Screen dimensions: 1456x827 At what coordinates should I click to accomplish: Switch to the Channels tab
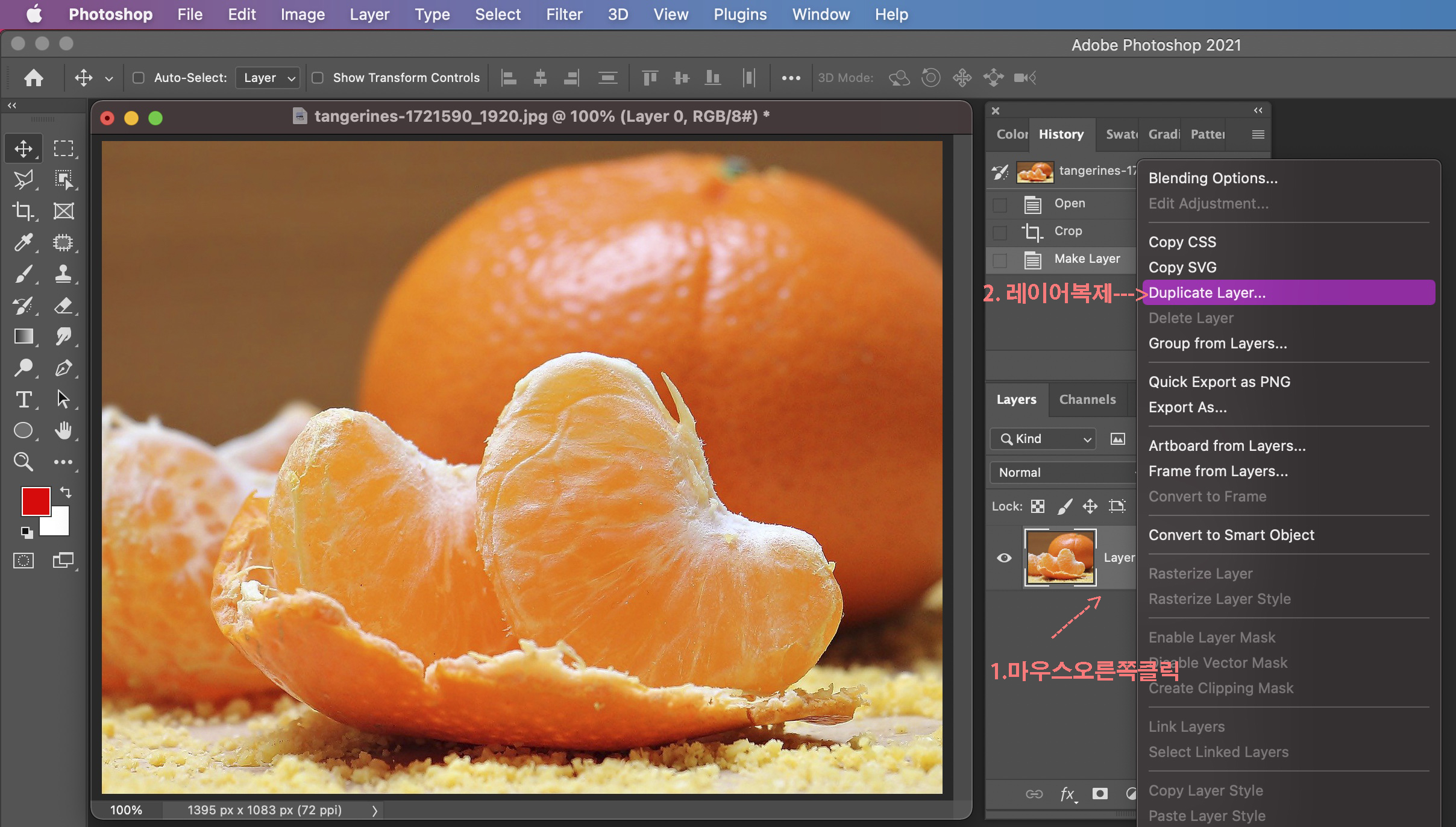point(1087,400)
